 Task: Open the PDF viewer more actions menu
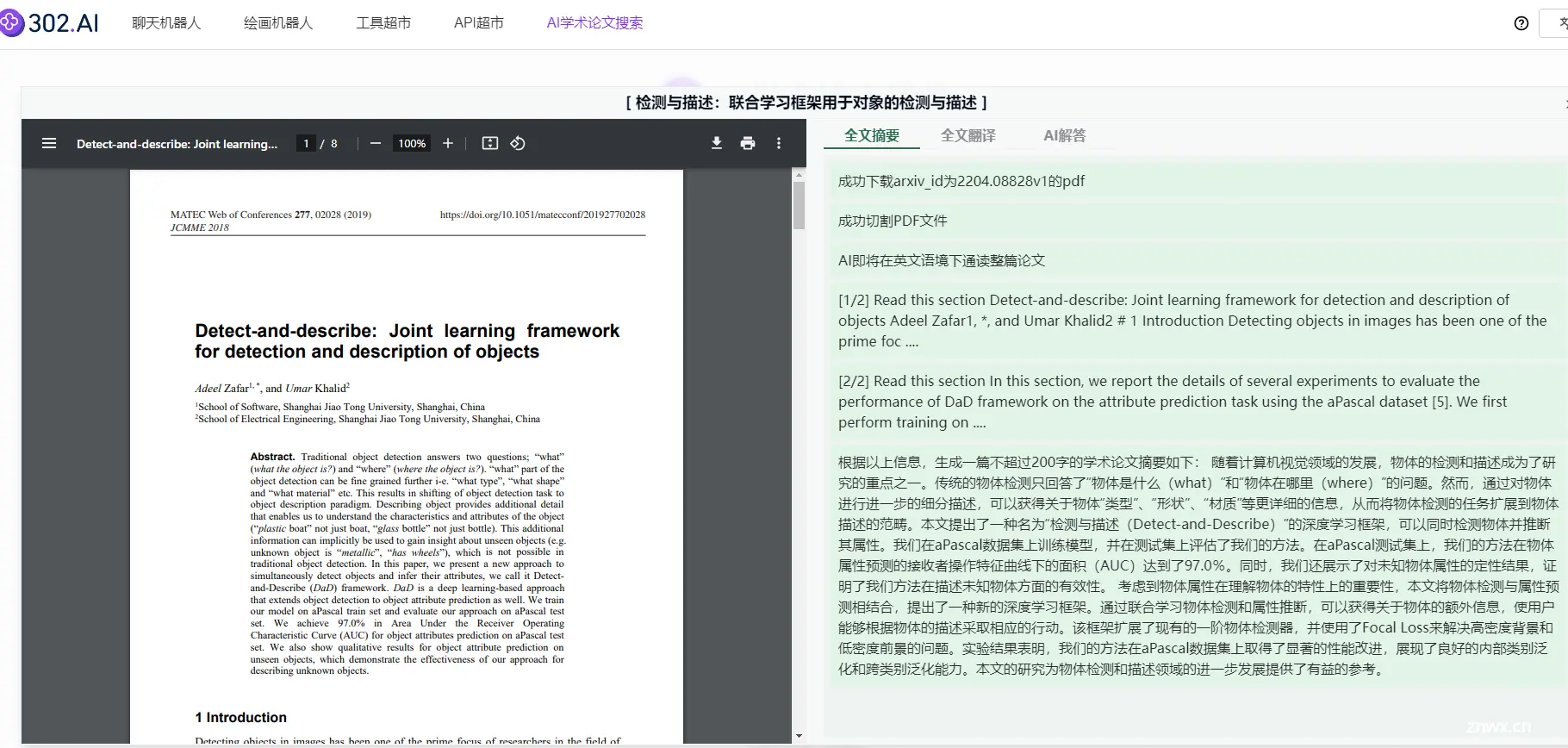click(x=779, y=143)
